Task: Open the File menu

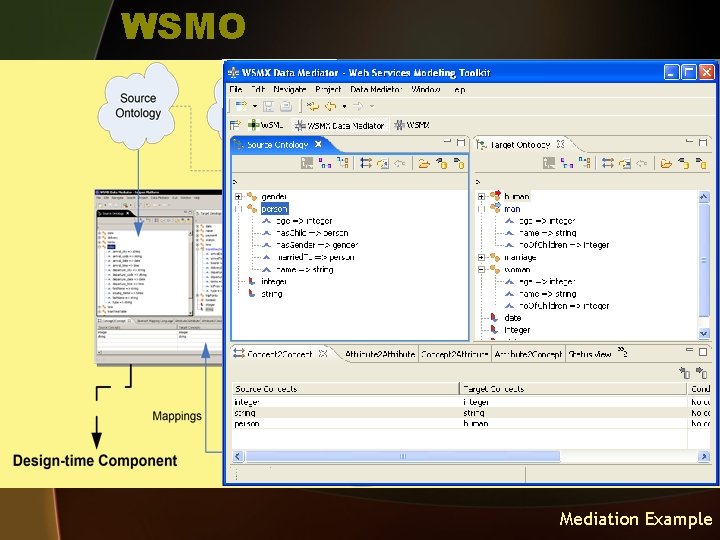Action: point(236,89)
